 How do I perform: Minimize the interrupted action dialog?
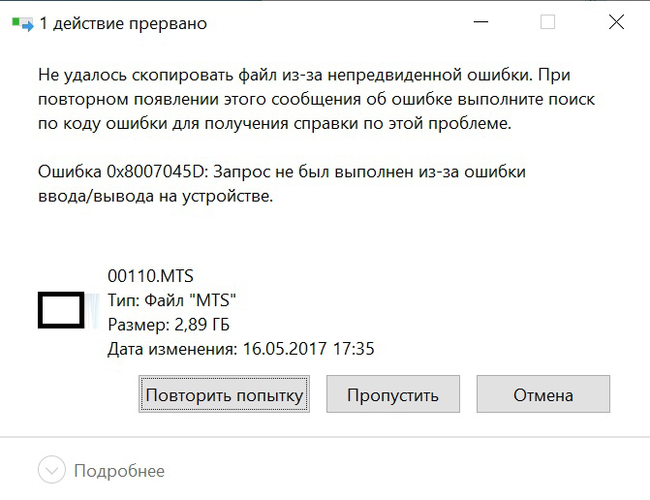coord(481,22)
